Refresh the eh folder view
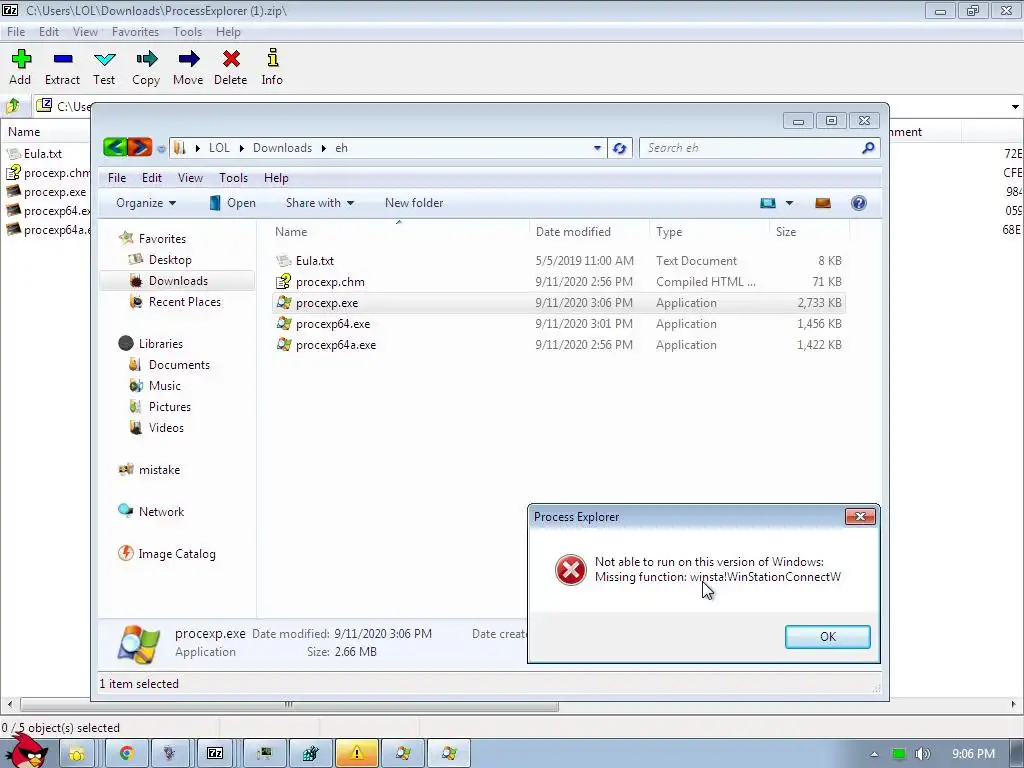Image resolution: width=1024 pixels, height=768 pixels. pos(619,148)
